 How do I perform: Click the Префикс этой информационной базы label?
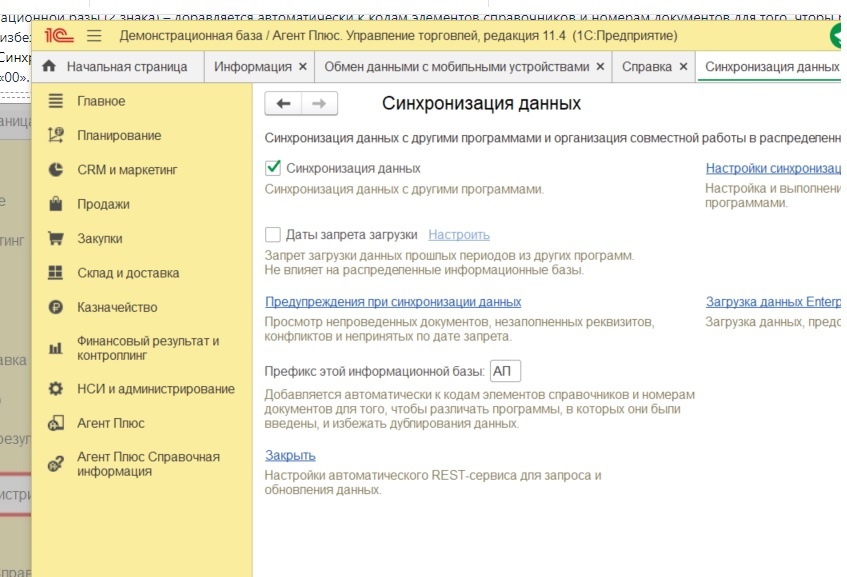374,371
